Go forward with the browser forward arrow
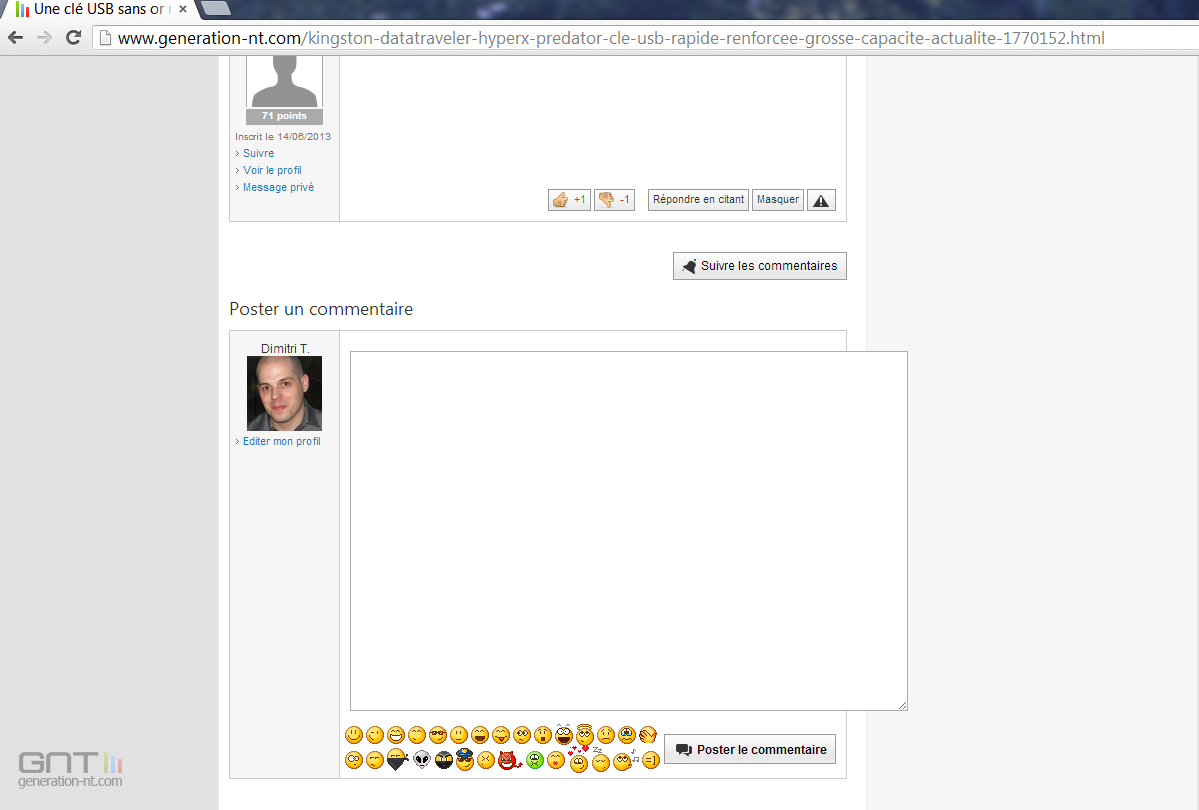The image size is (1199, 810). pos(44,37)
